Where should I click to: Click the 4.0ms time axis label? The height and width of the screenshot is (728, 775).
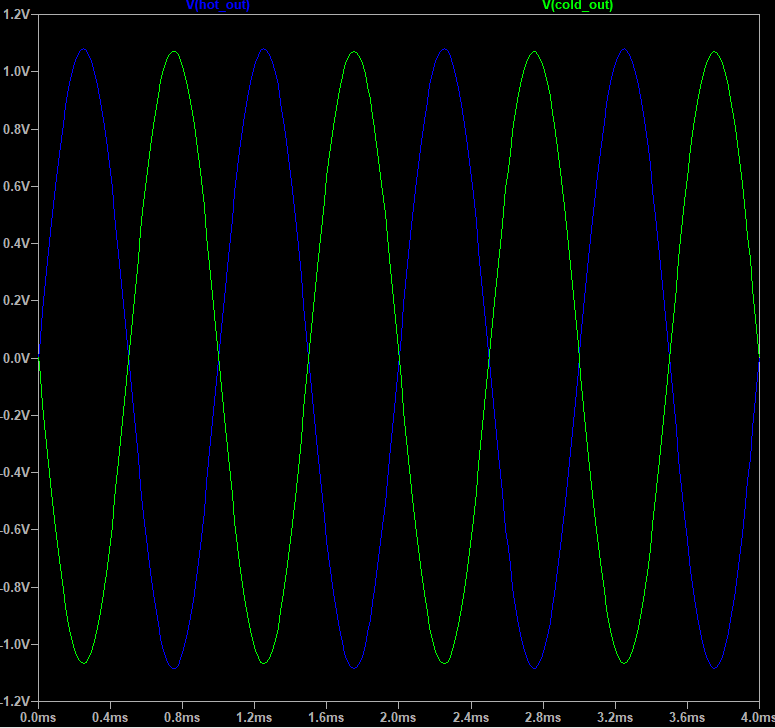758,717
